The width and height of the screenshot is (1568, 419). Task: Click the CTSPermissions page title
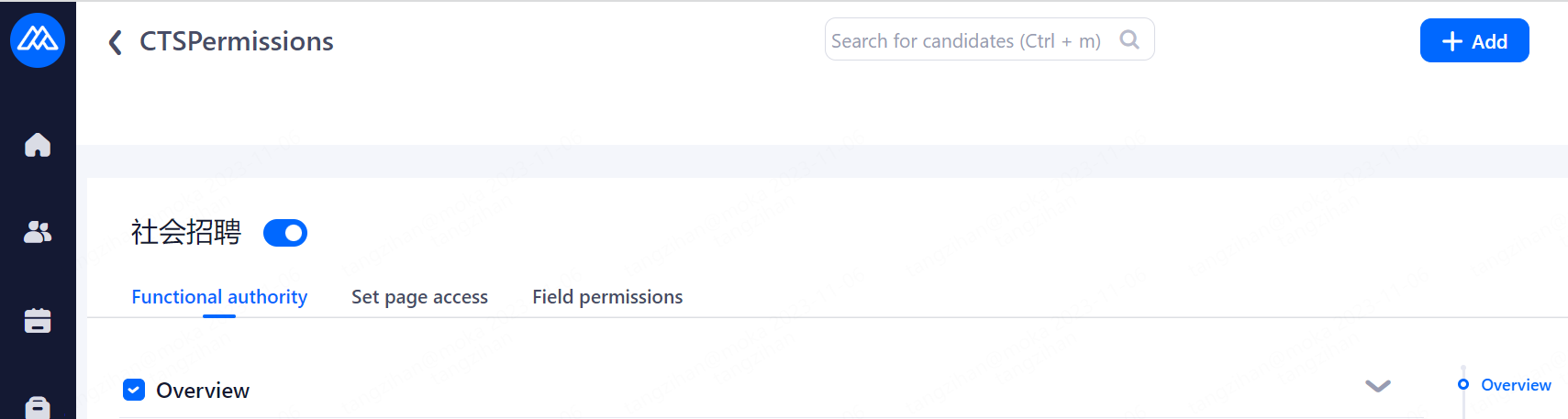tap(236, 41)
